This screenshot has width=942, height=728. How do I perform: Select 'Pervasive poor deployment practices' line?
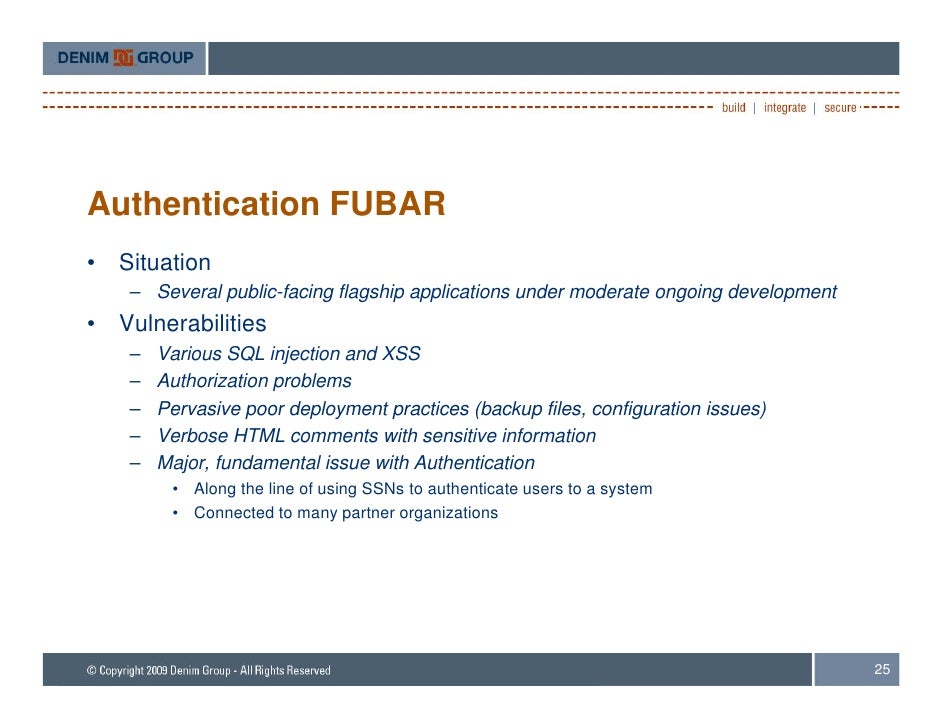pos(461,409)
